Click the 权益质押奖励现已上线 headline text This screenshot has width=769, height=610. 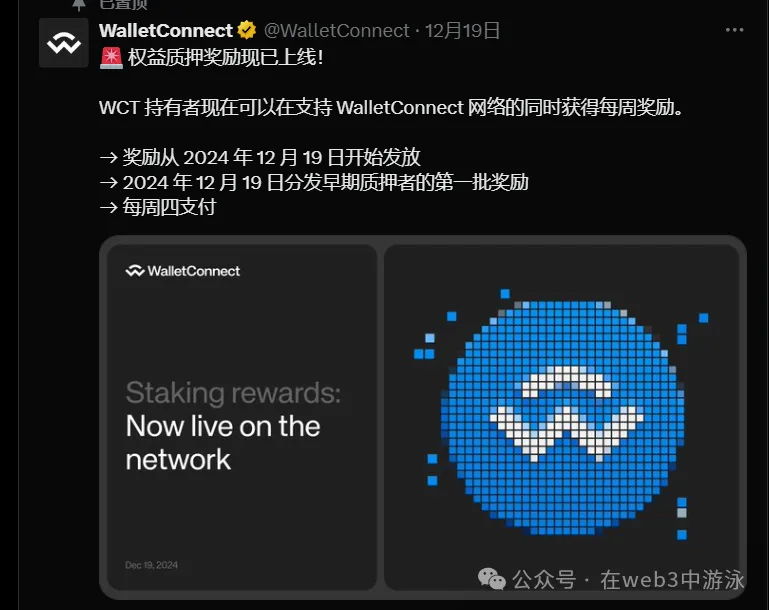pos(225,58)
